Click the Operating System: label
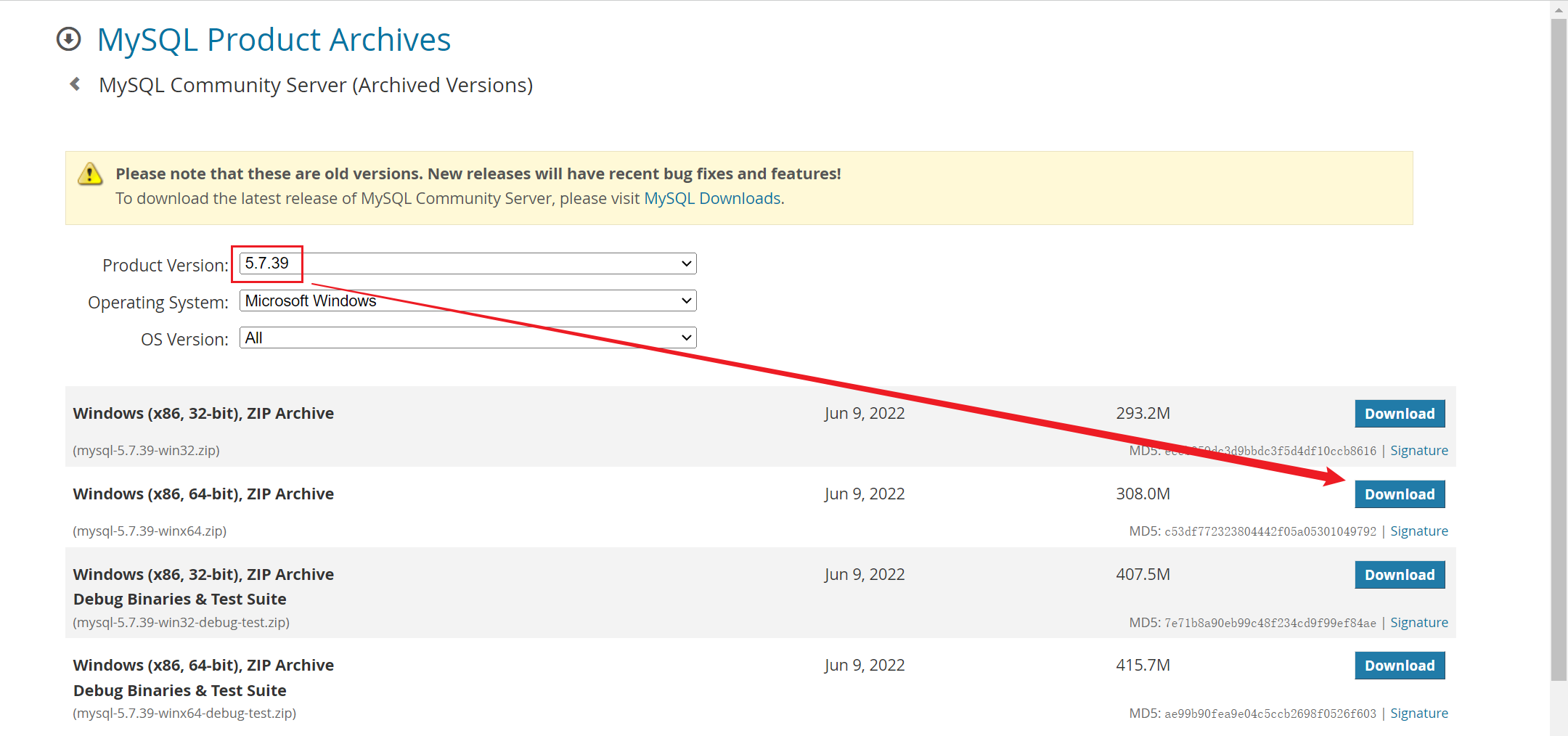1568x736 pixels. 158,303
